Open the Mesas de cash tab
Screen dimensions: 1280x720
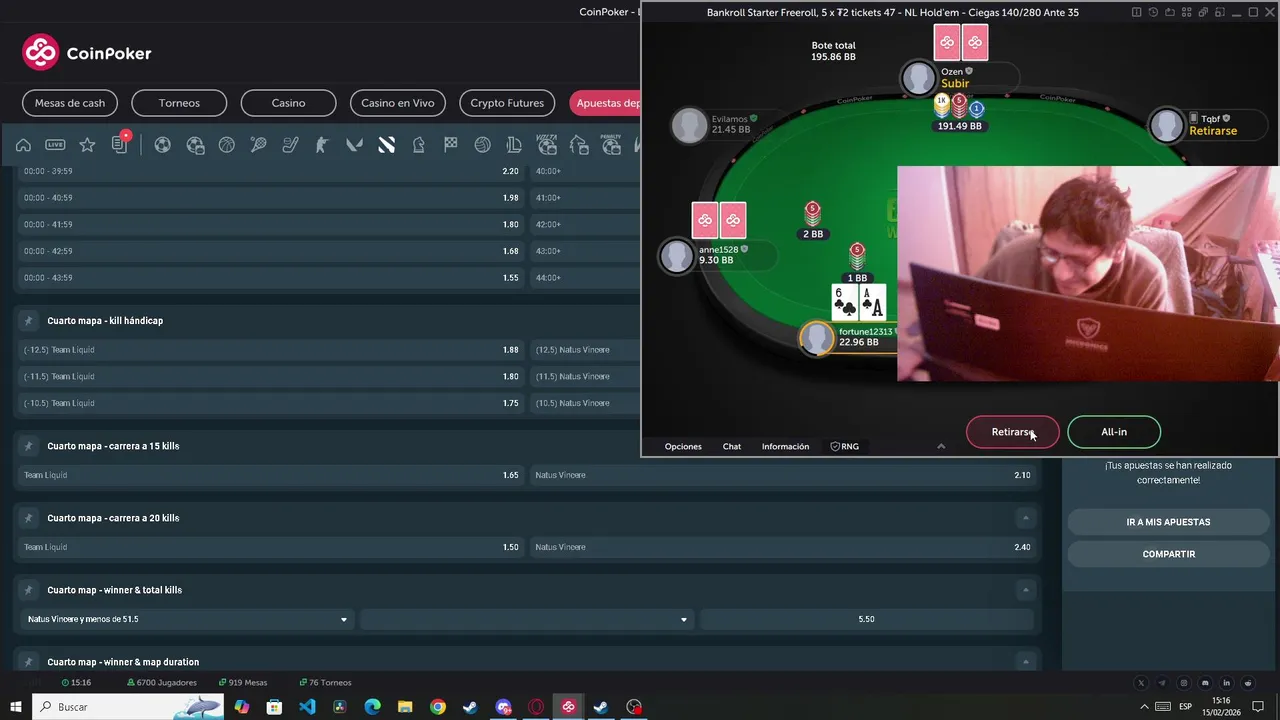click(70, 103)
